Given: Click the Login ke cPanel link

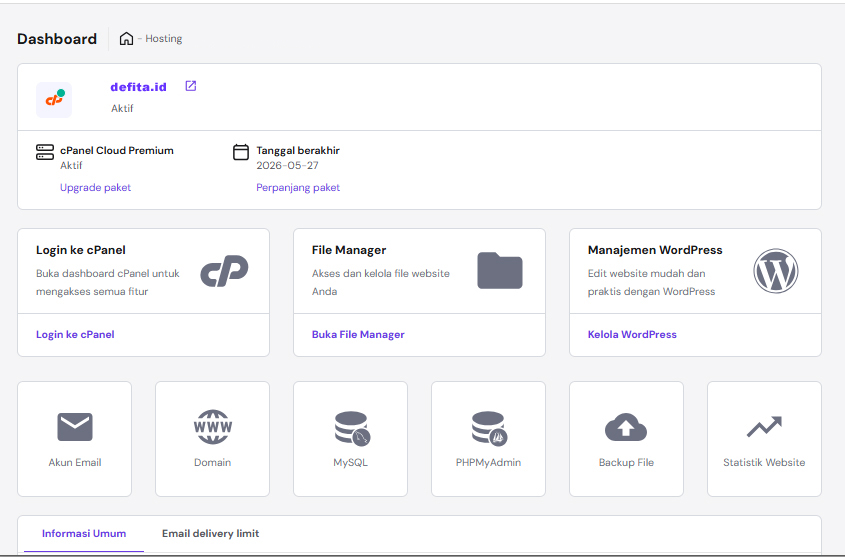Looking at the screenshot, I should coord(75,334).
